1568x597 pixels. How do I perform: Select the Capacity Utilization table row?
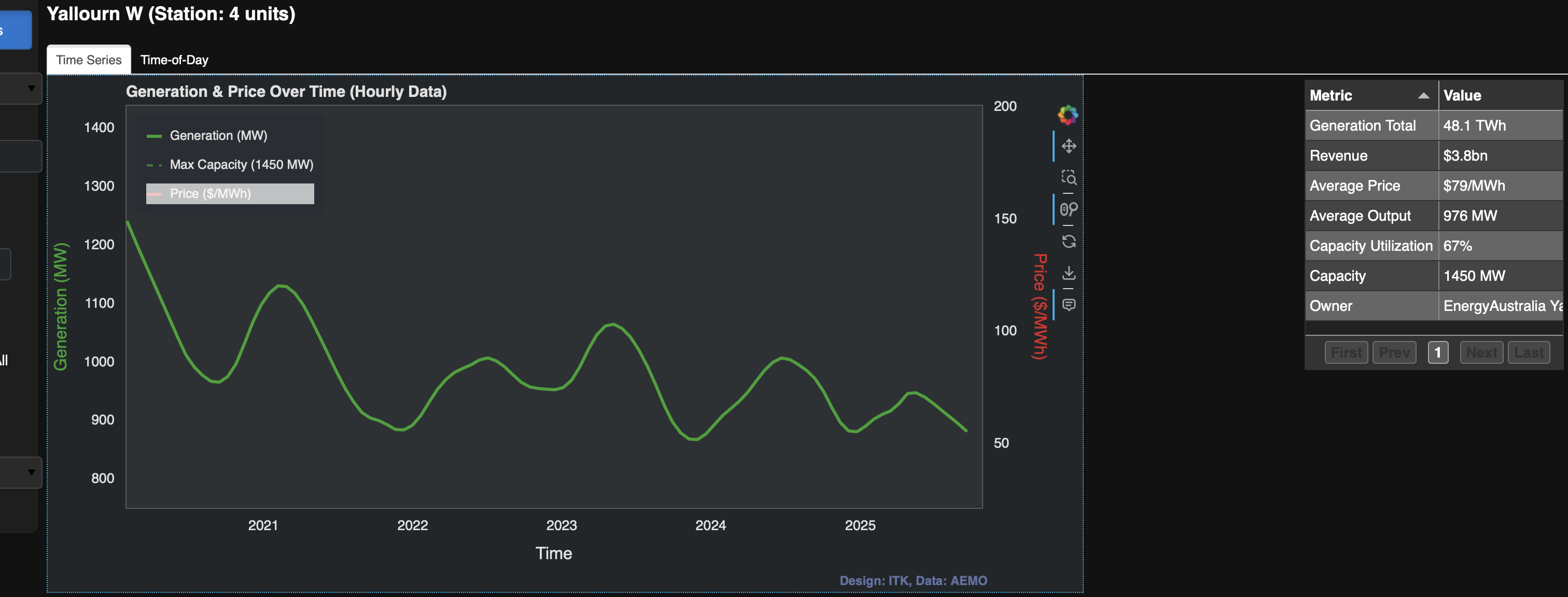pyautogui.click(x=1371, y=246)
